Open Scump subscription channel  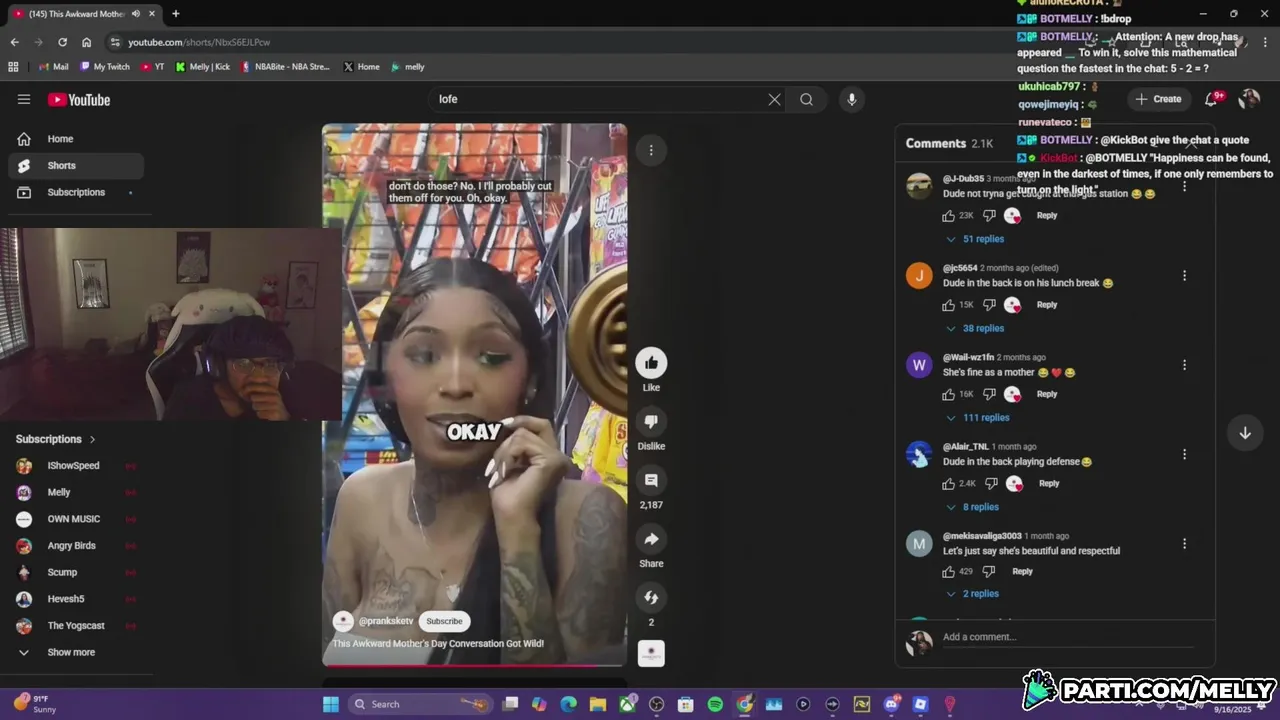coord(76,572)
